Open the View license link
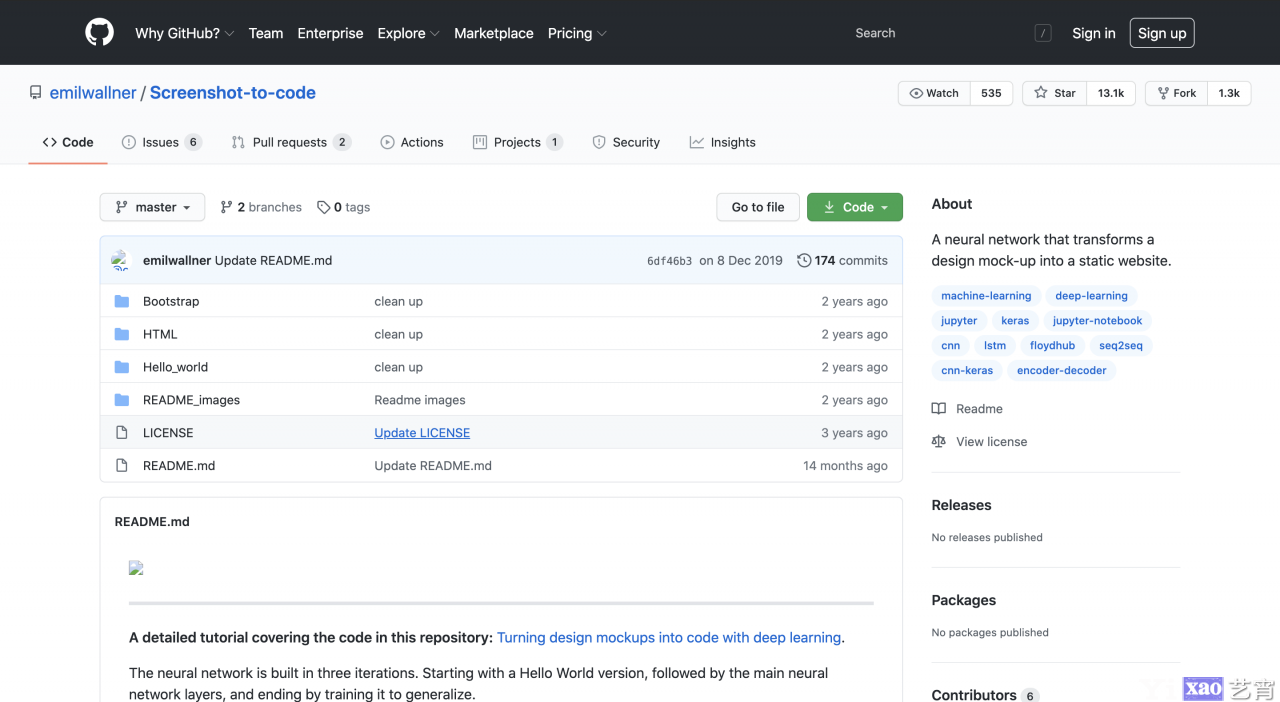 (991, 441)
